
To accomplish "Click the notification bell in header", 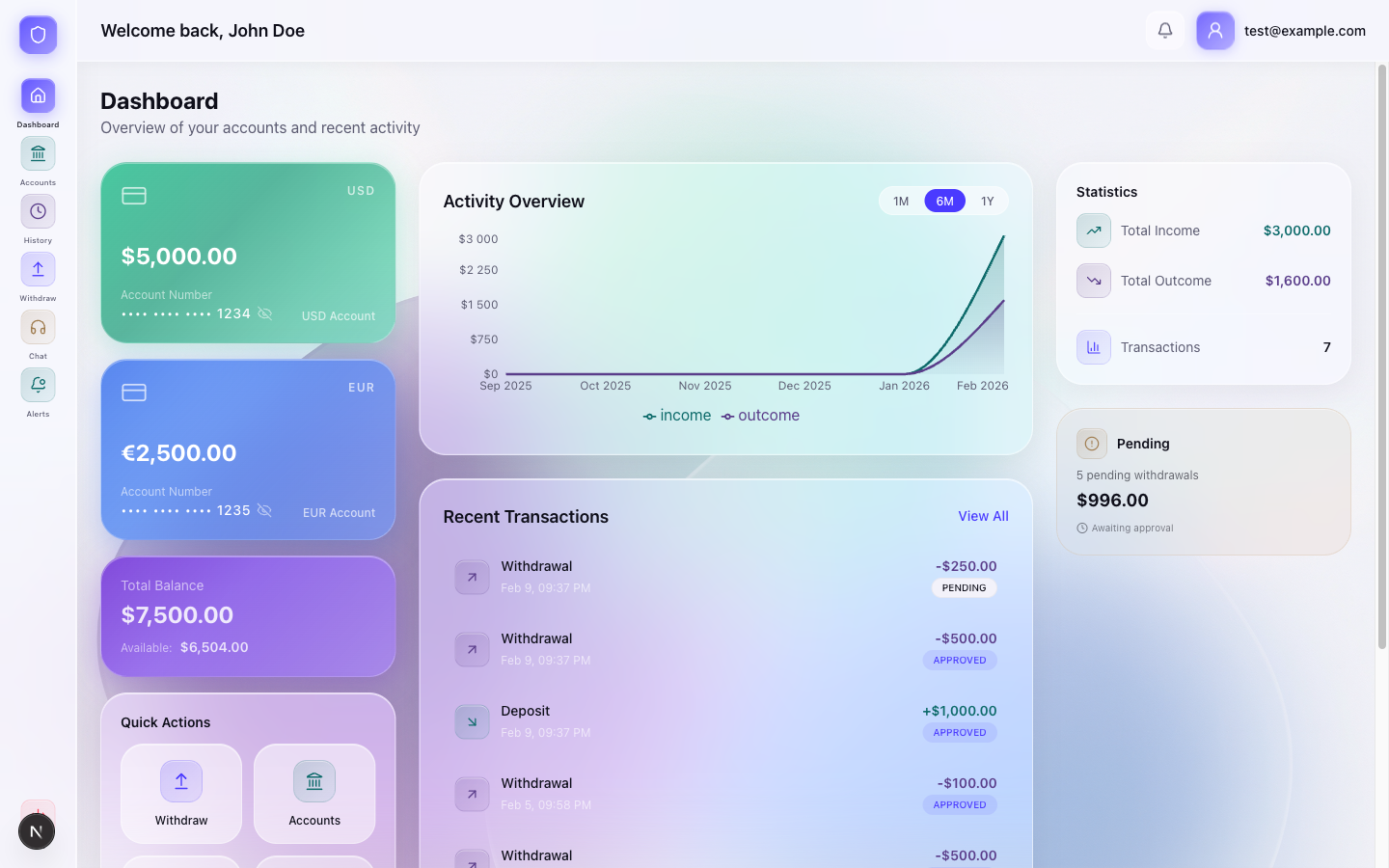I will 1164,31.
